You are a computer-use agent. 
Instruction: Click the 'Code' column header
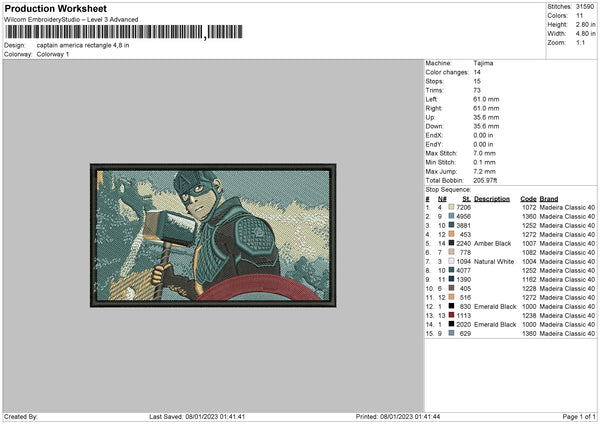(x=528, y=199)
